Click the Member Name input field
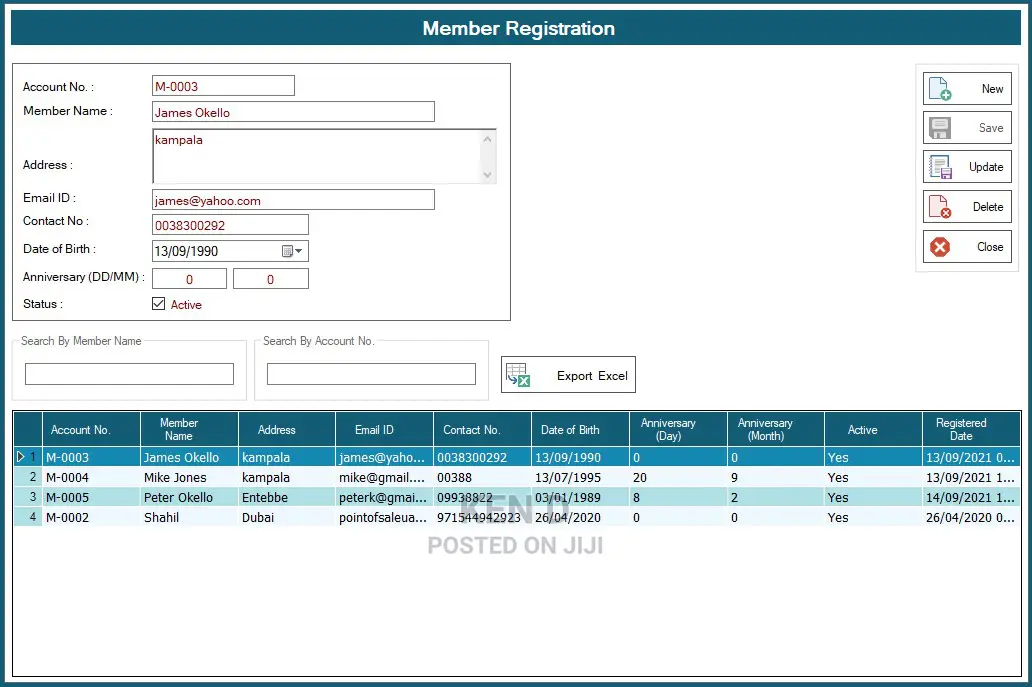The height and width of the screenshot is (687, 1032). [x=293, y=112]
